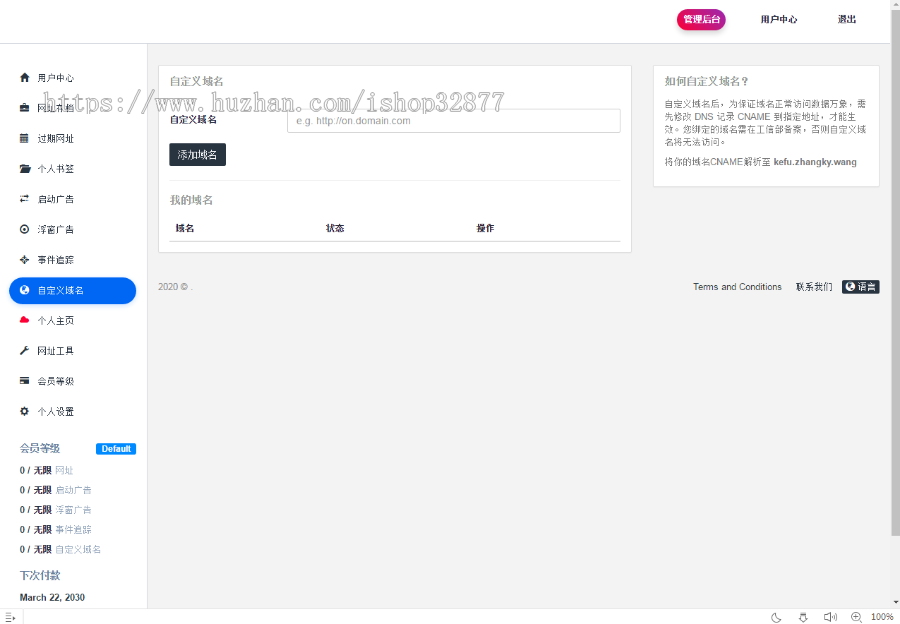The height and width of the screenshot is (624, 900).
Task: Click the 个人主页 cloud icon
Action: (x=23, y=320)
